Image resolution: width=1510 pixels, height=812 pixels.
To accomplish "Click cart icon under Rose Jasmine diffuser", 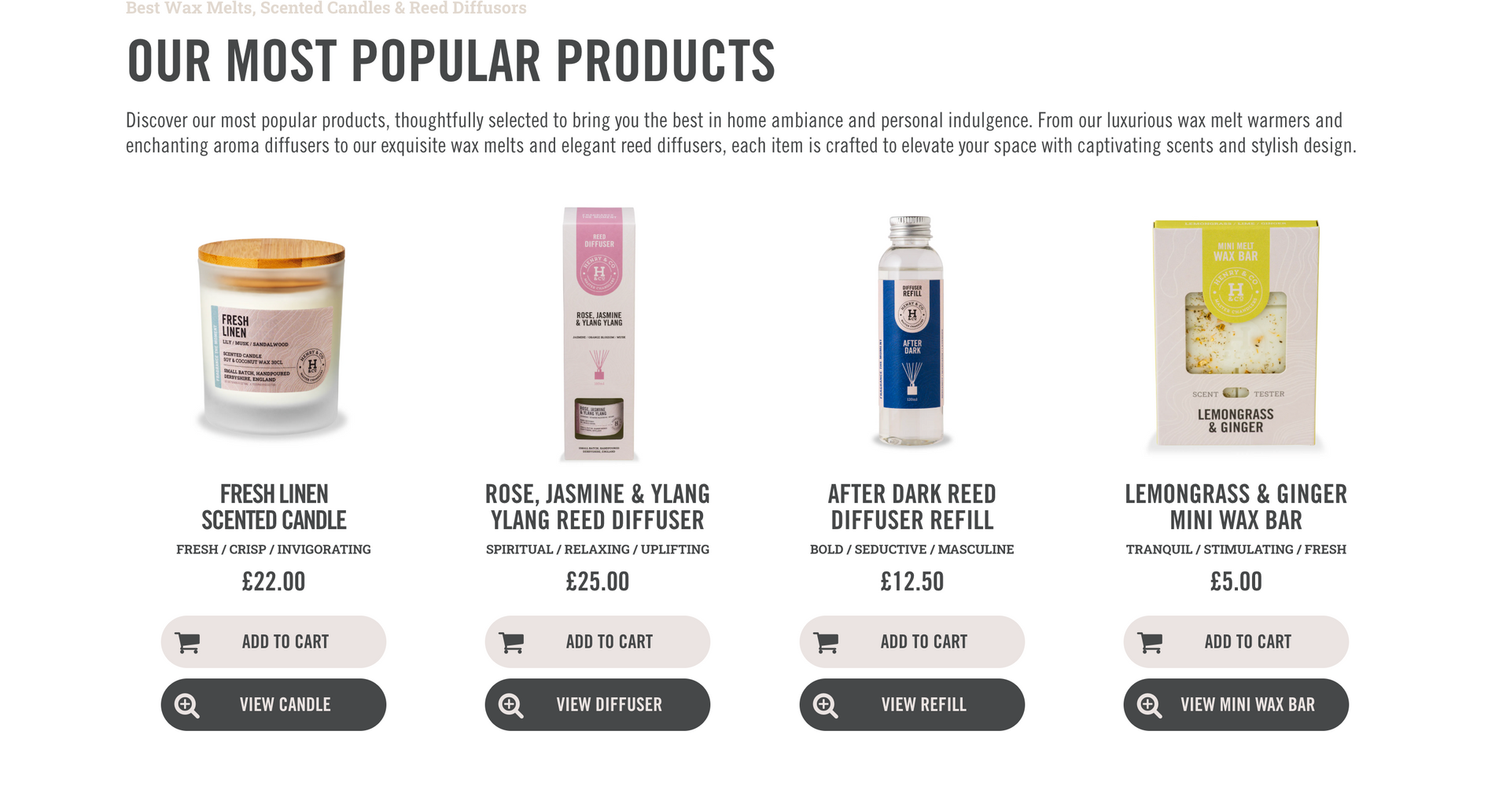I will (511, 643).
